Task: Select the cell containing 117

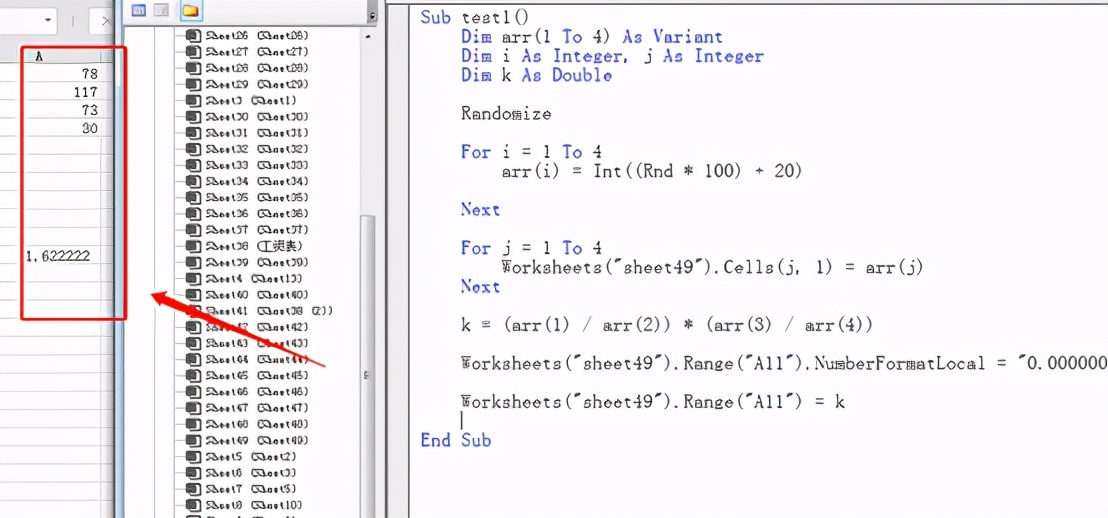Action: [x=61, y=92]
